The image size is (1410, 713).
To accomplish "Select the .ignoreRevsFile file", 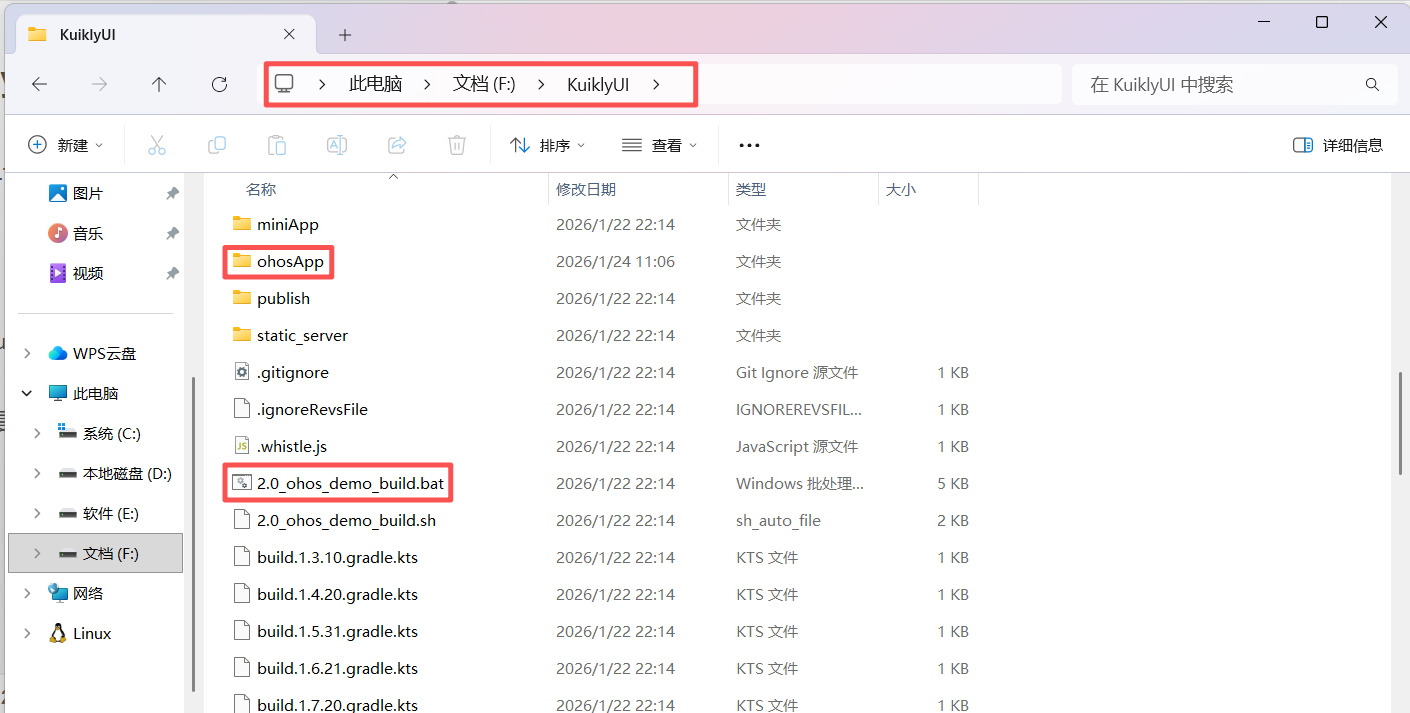I will 312,409.
